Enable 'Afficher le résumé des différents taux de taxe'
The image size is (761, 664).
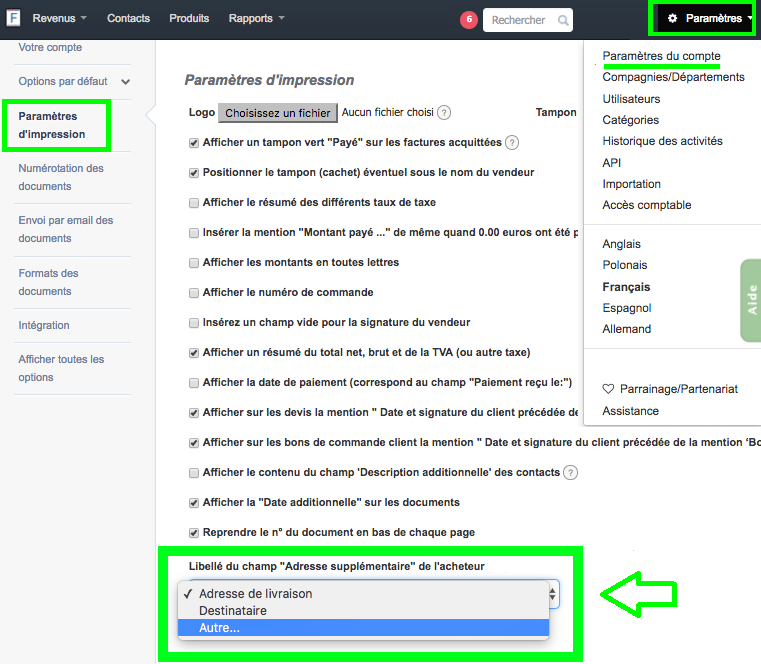(x=194, y=203)
